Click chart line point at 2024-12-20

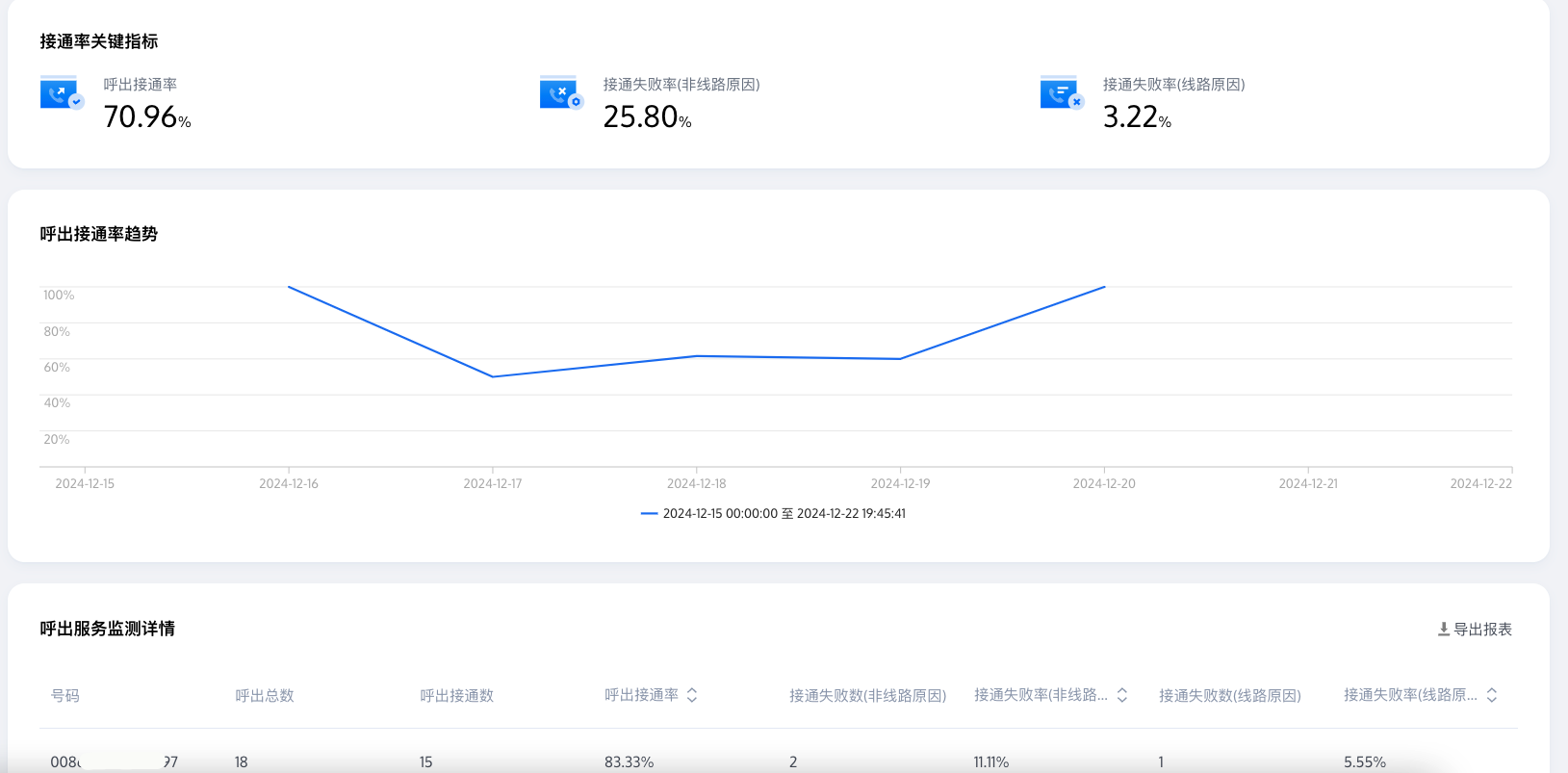tap(1104, 287)
